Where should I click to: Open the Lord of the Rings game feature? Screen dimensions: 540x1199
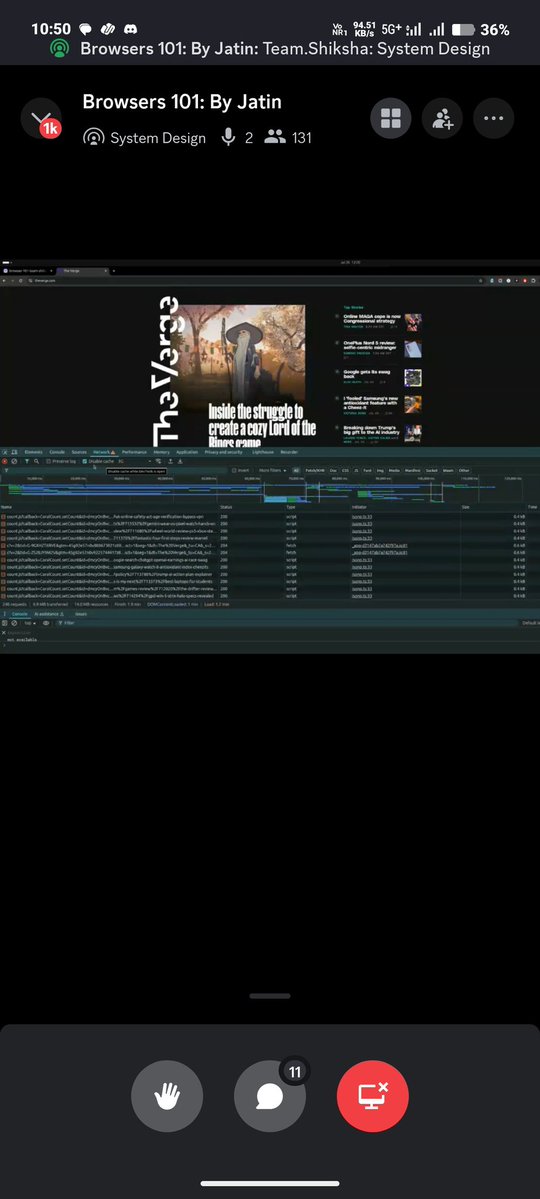click(x=262, y=425)
